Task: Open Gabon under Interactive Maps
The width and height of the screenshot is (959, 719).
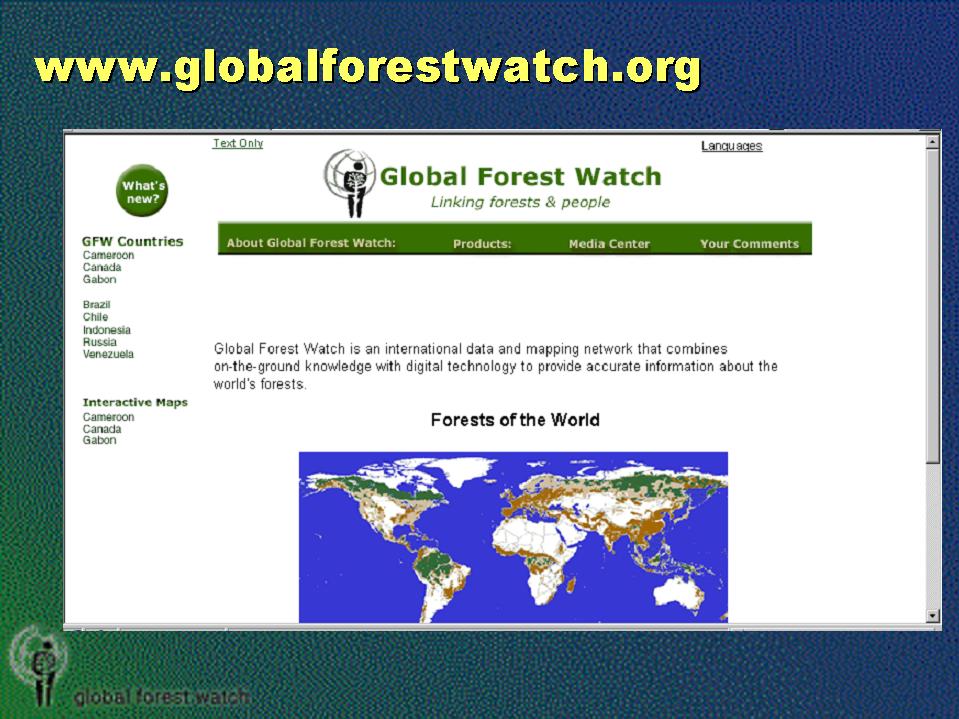Action: 100,440
